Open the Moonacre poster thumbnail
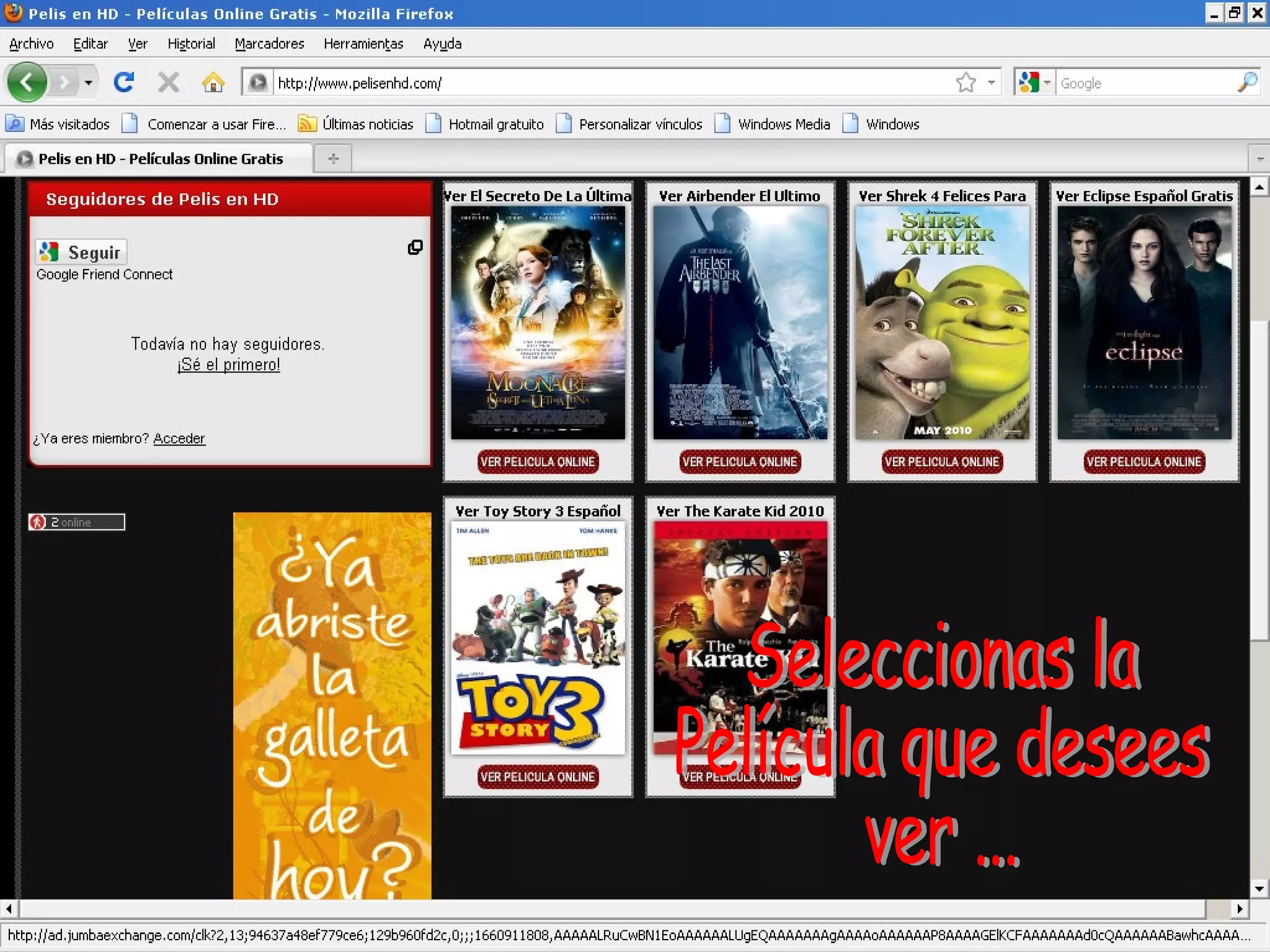The image size is (1270, 952). pyautogui.click(x=538, y=323)
